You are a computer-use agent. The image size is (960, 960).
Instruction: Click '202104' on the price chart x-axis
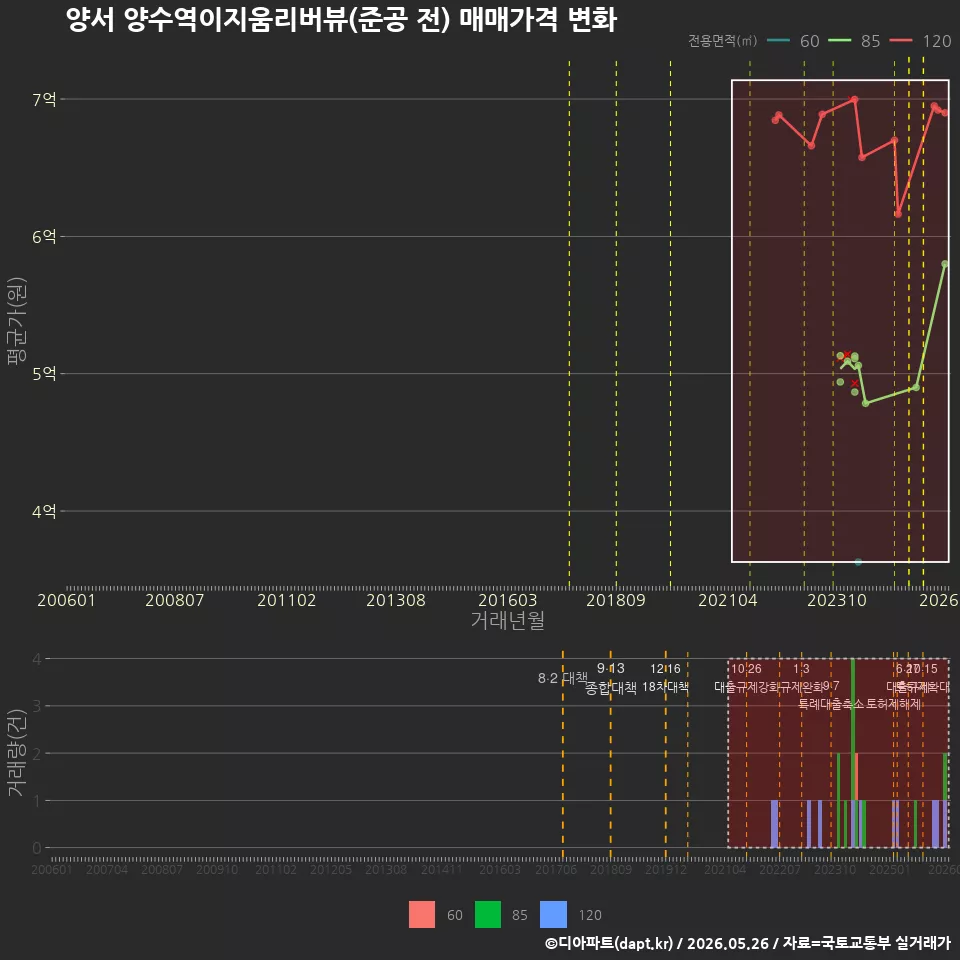[x=728, y=600]
